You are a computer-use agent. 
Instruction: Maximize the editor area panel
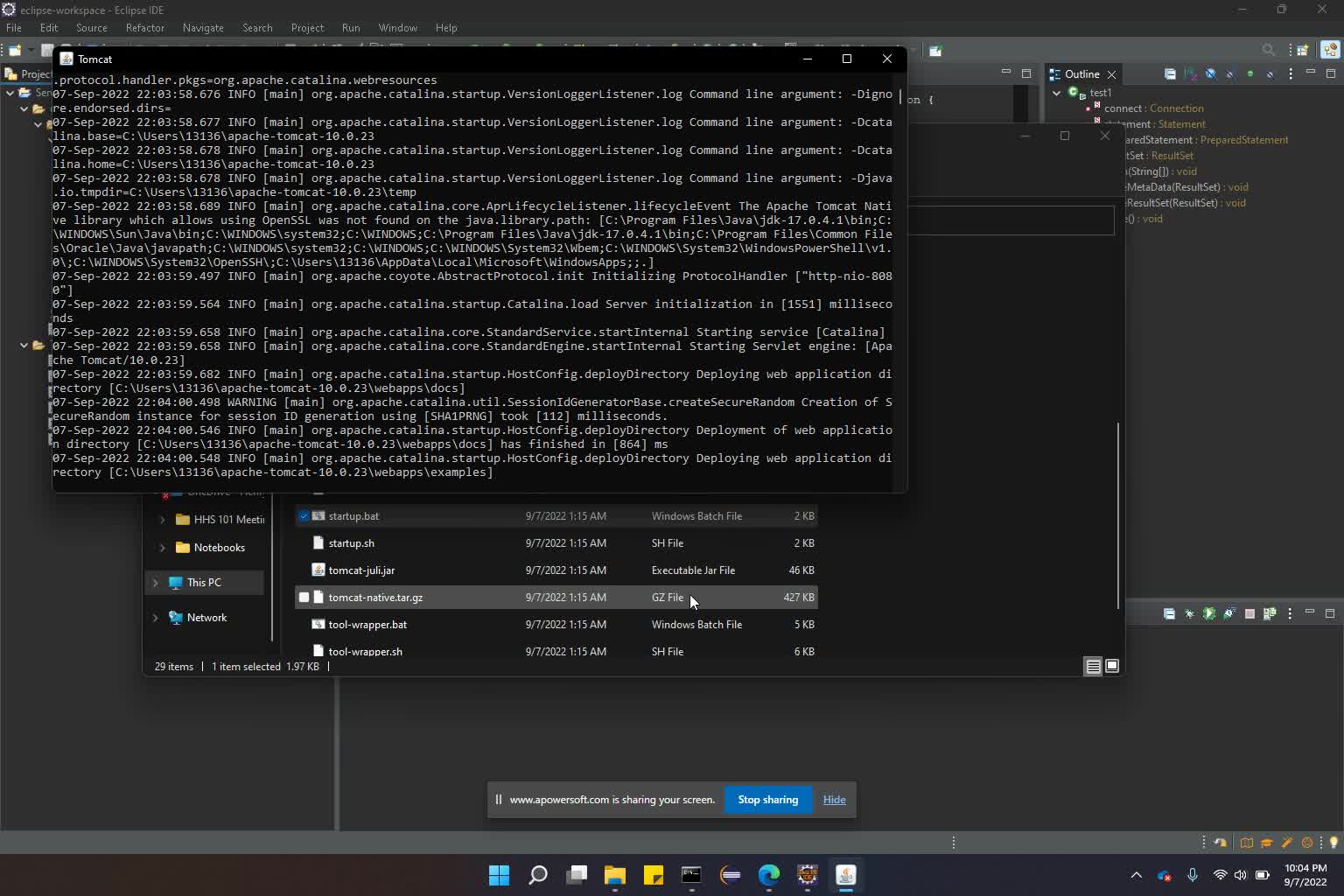[x=1026, y=73]
